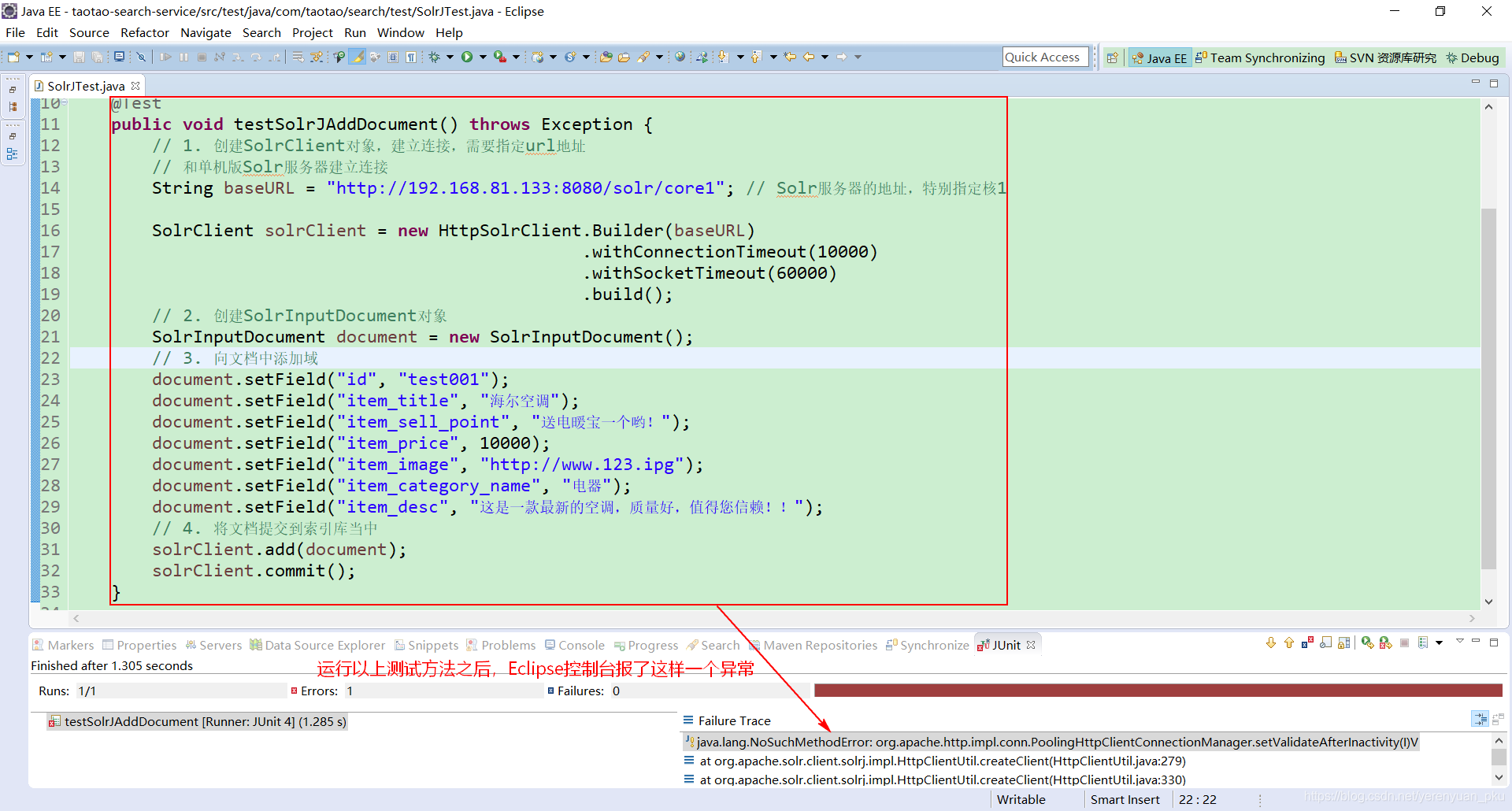This screenshot has width=1512, height=811.
Task: Switch to the Debug perspective
Action: 1473,57
